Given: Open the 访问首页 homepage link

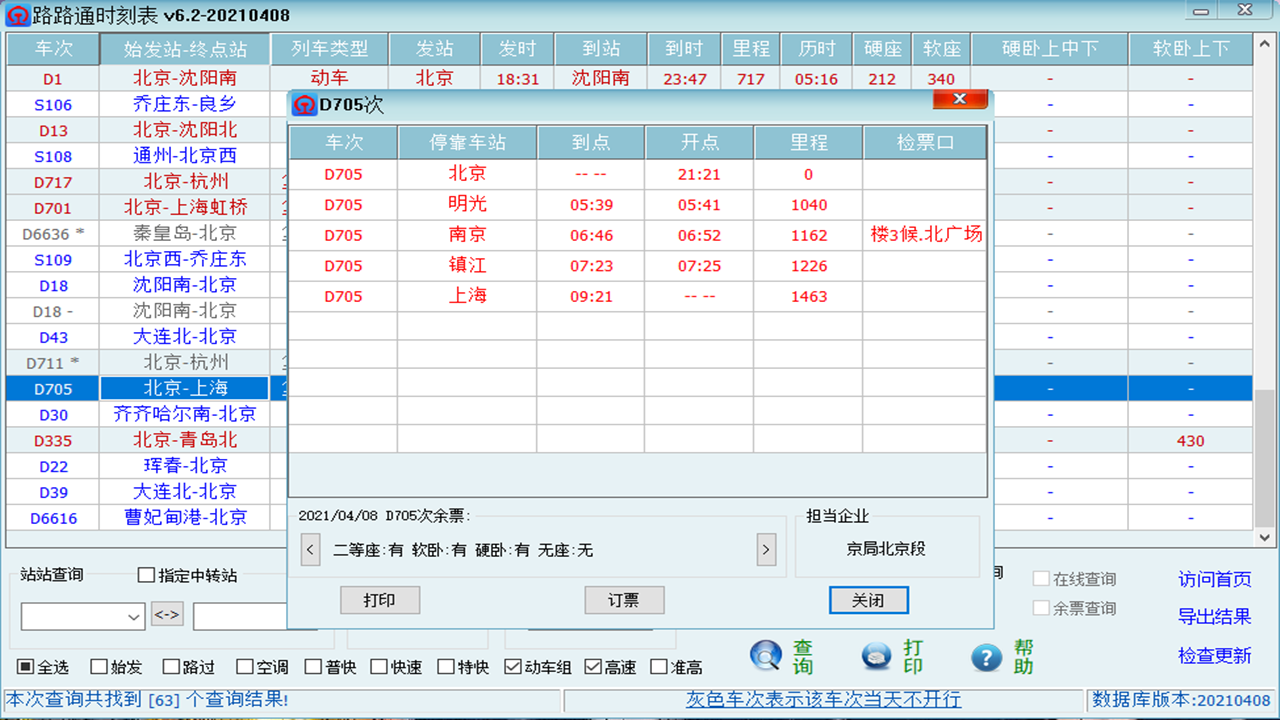Looking at the screenshot, I should (1213, 579).
